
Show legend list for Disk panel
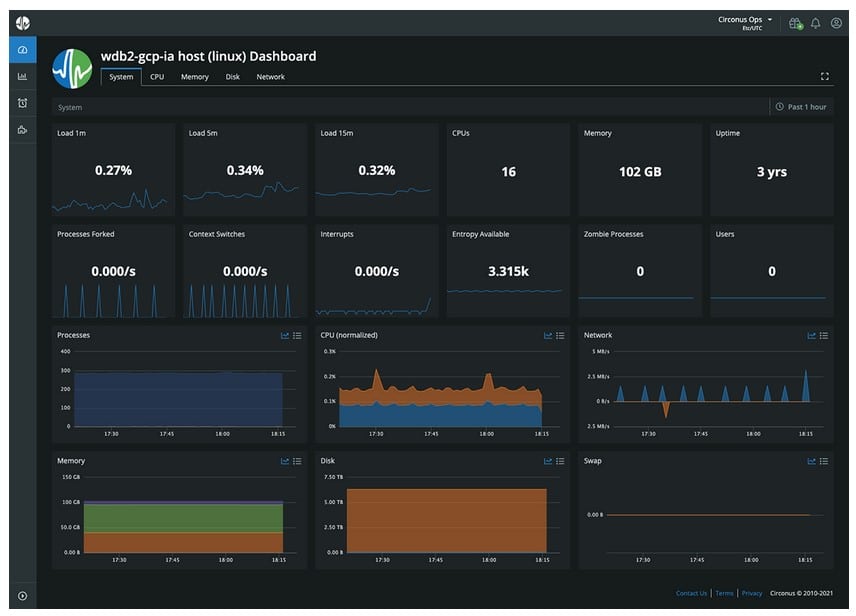[x=560, y=461]
